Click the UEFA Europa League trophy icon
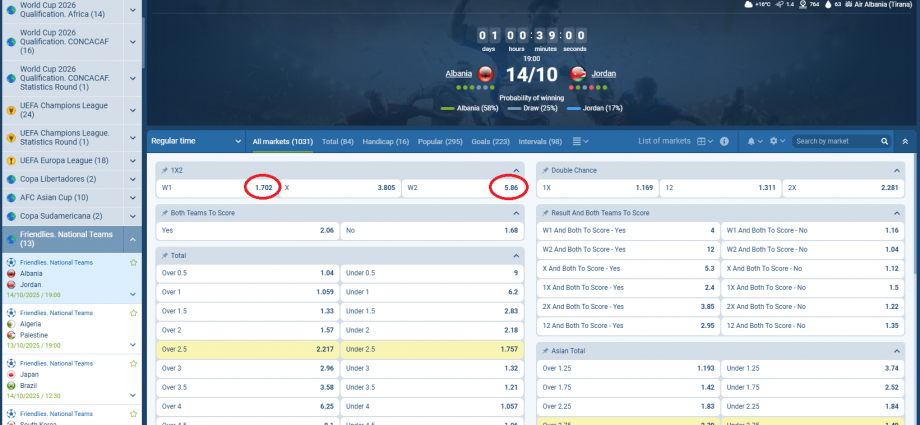 11,161
